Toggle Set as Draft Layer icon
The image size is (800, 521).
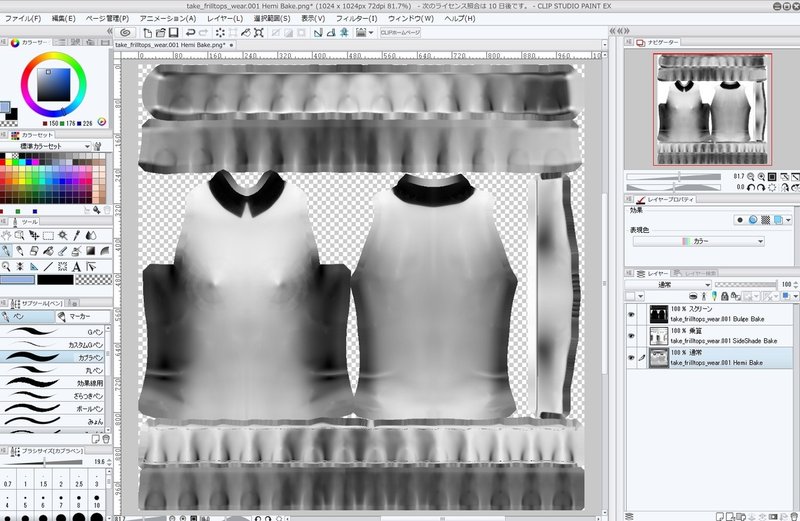(714, 296)
